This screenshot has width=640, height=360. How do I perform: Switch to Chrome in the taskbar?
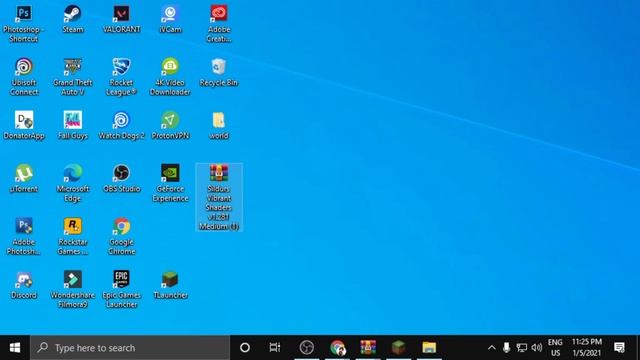tap(337, 348)
